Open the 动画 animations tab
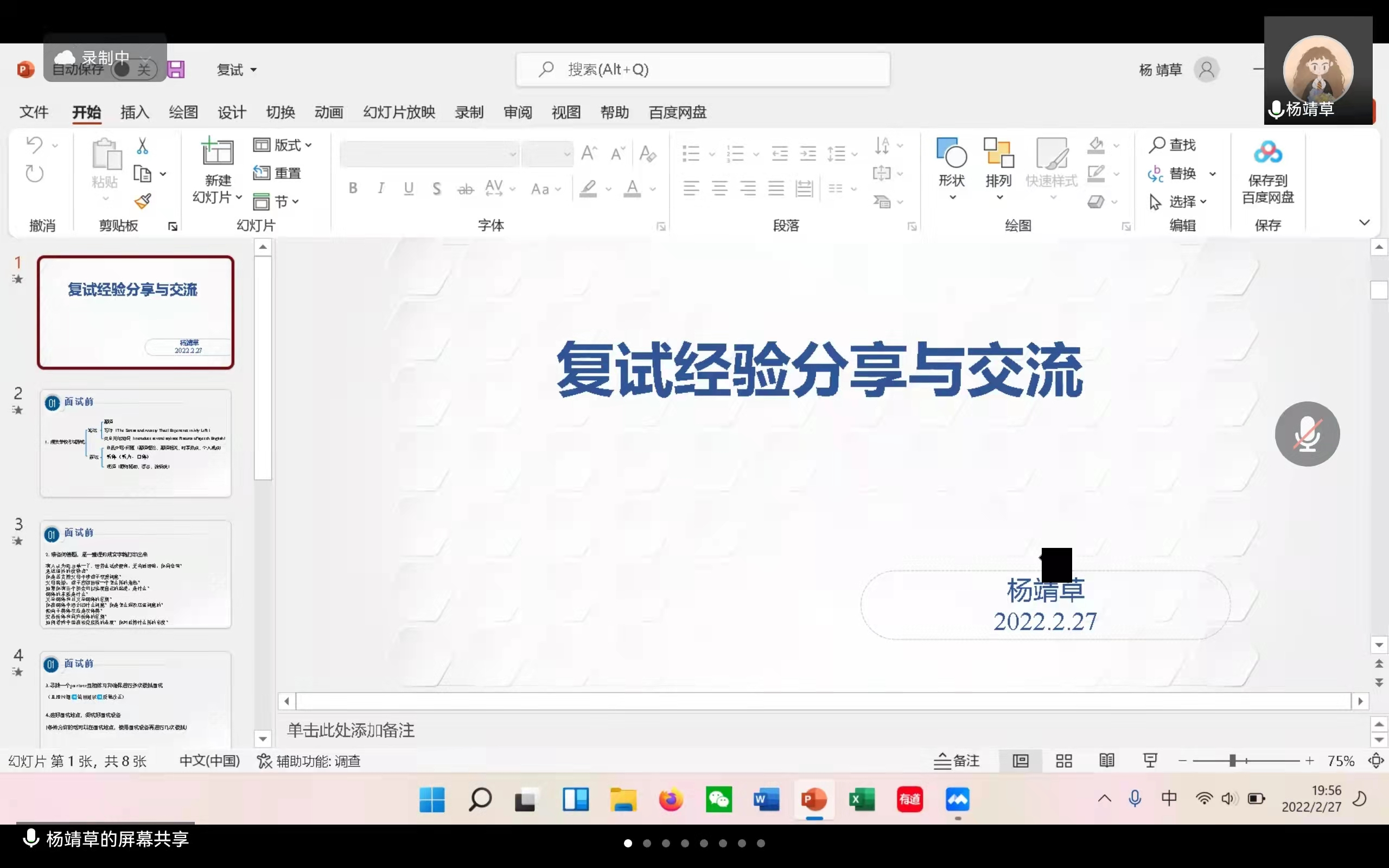This screenshot has width=1389, height=868. click(x=329, y=112)
